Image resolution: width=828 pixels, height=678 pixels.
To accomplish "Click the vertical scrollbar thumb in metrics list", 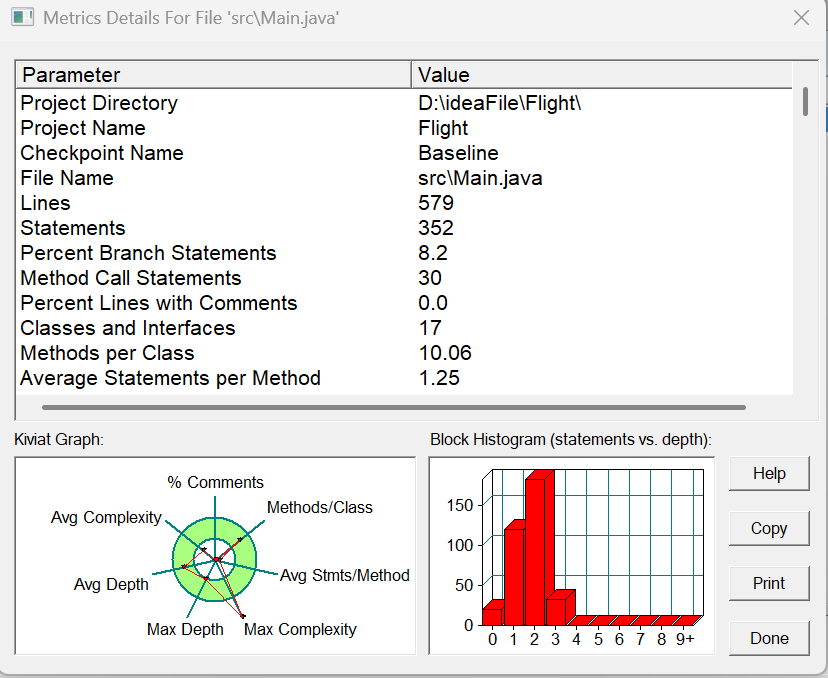I will 805,101.
